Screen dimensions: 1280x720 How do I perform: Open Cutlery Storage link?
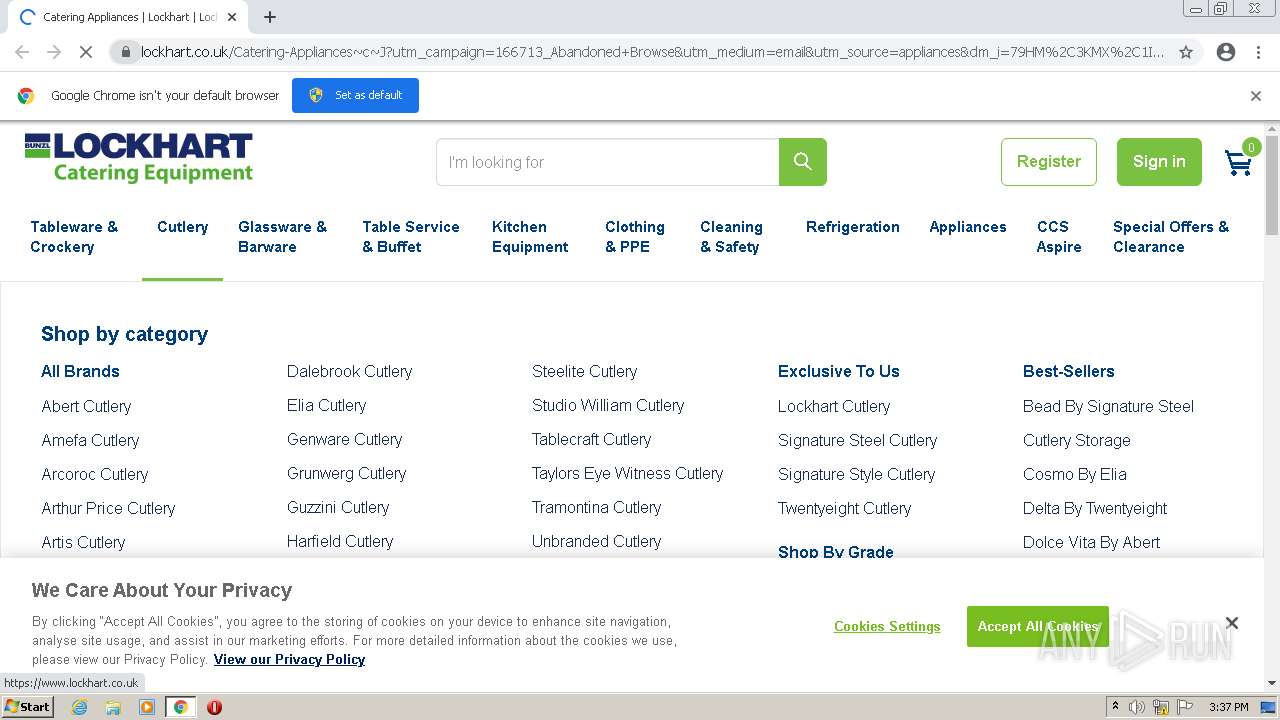pos(1077,440)
